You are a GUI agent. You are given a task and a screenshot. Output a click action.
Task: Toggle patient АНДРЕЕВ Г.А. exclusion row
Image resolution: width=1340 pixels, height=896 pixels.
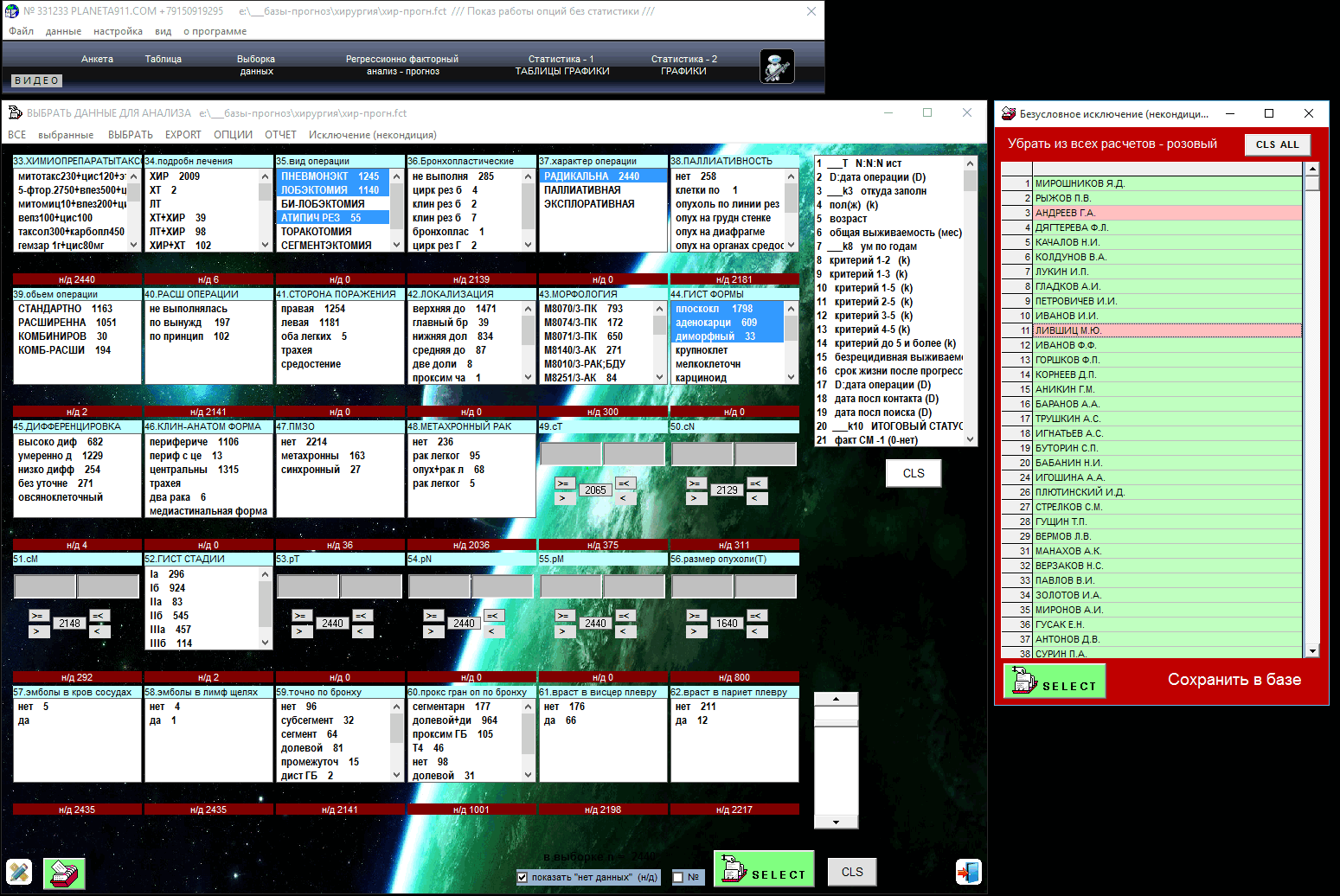pos(1166,213)
